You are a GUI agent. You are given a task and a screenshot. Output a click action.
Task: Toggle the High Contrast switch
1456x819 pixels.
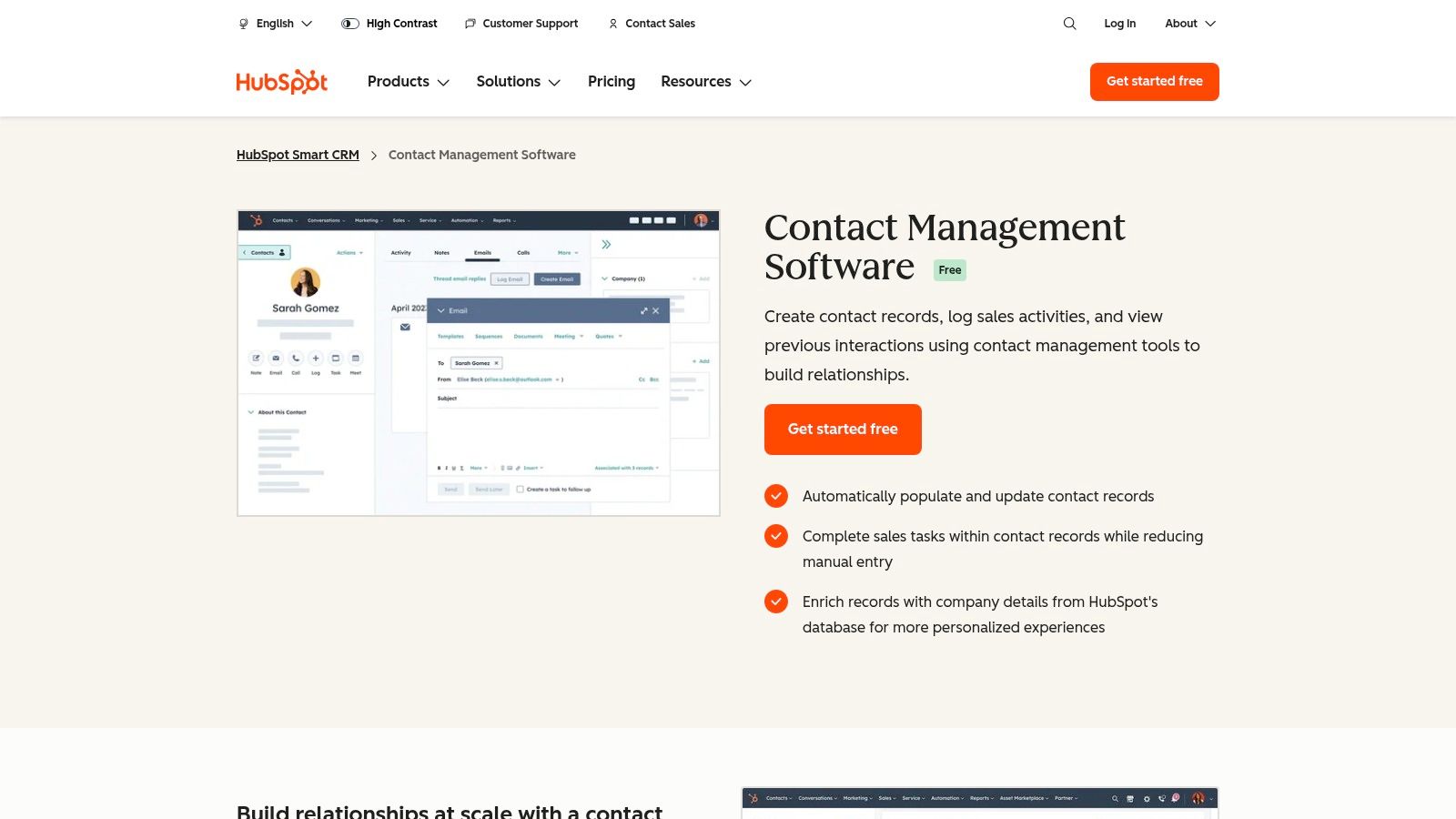pos(350,24)
